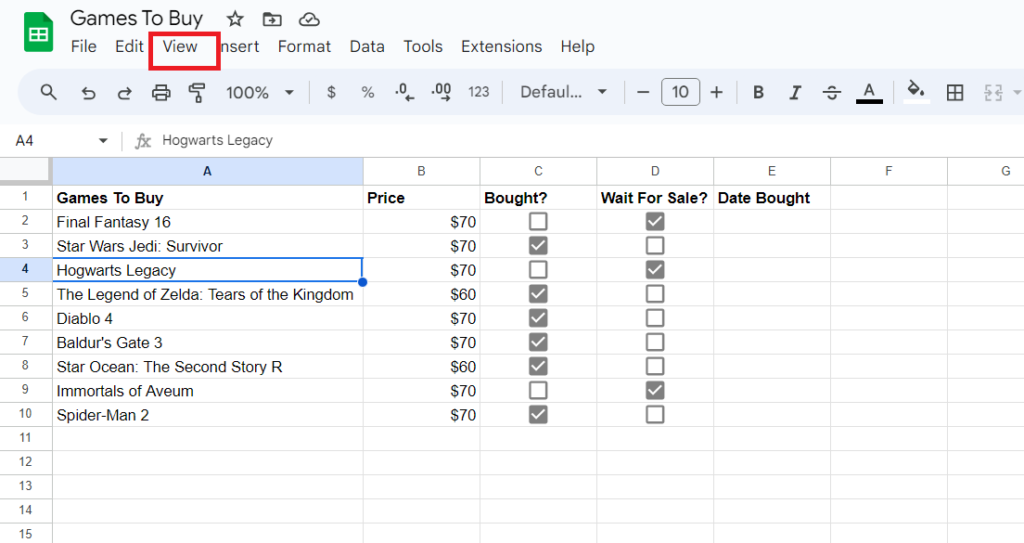Open the Extensions menu
The image size is (1024, 543).
pyautogui.click(x=502, y=46)
